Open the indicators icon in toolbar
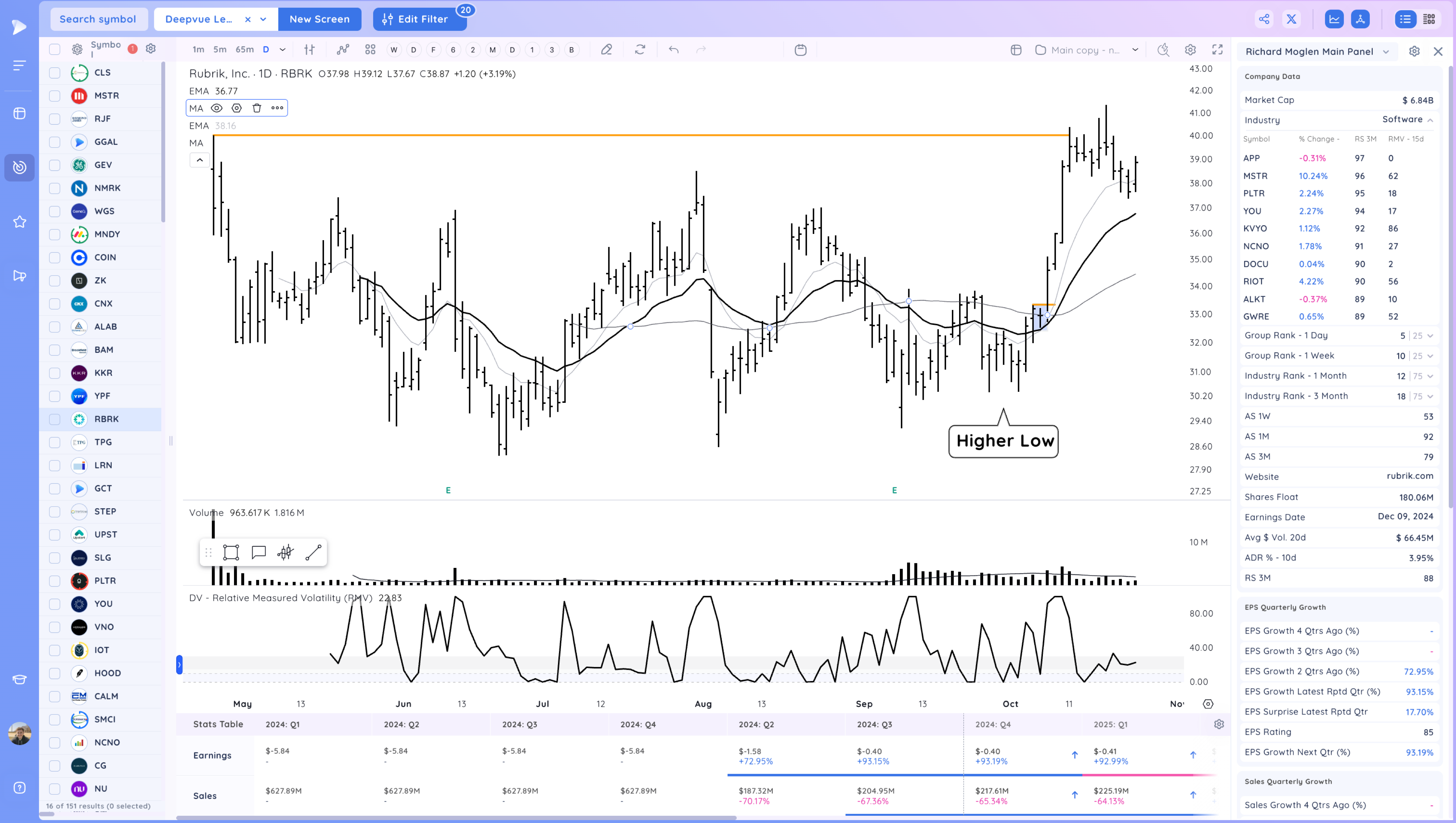Image resolution: width=1456 pixels, height=823 pixels. pyautogui.click(x=343, y=50)
